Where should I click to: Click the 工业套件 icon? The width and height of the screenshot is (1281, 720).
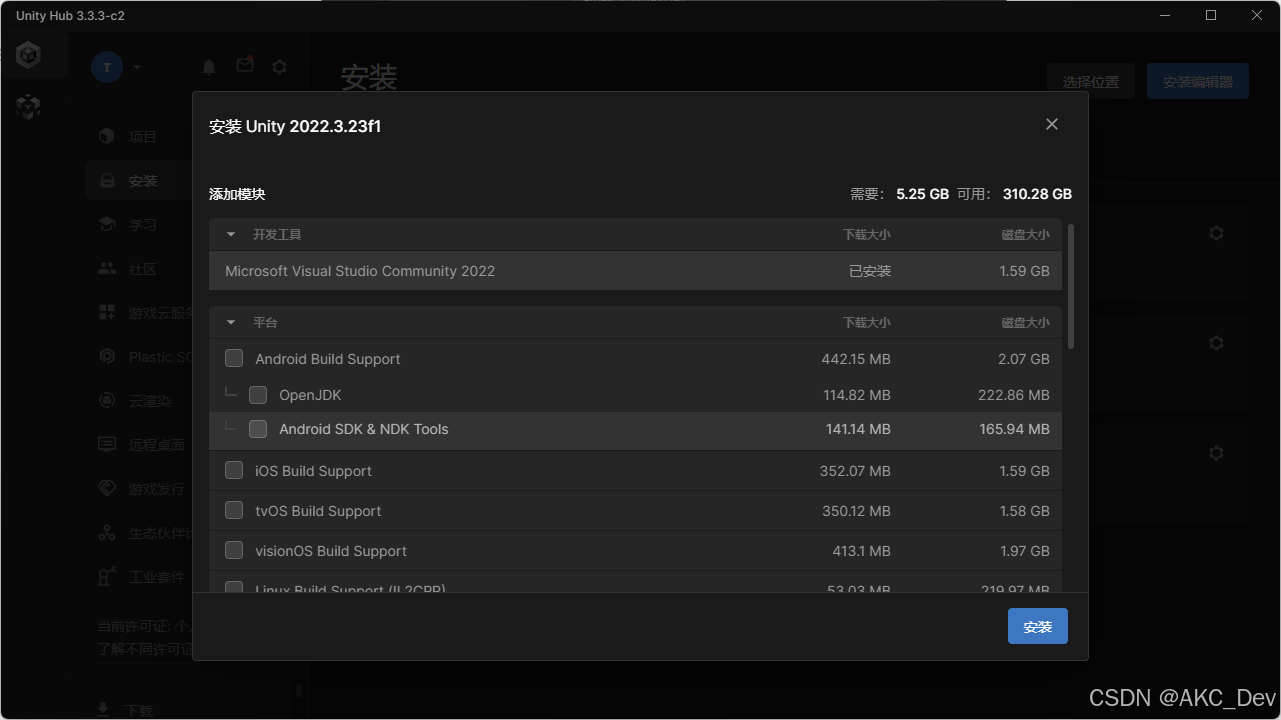(x=107, y=577)
